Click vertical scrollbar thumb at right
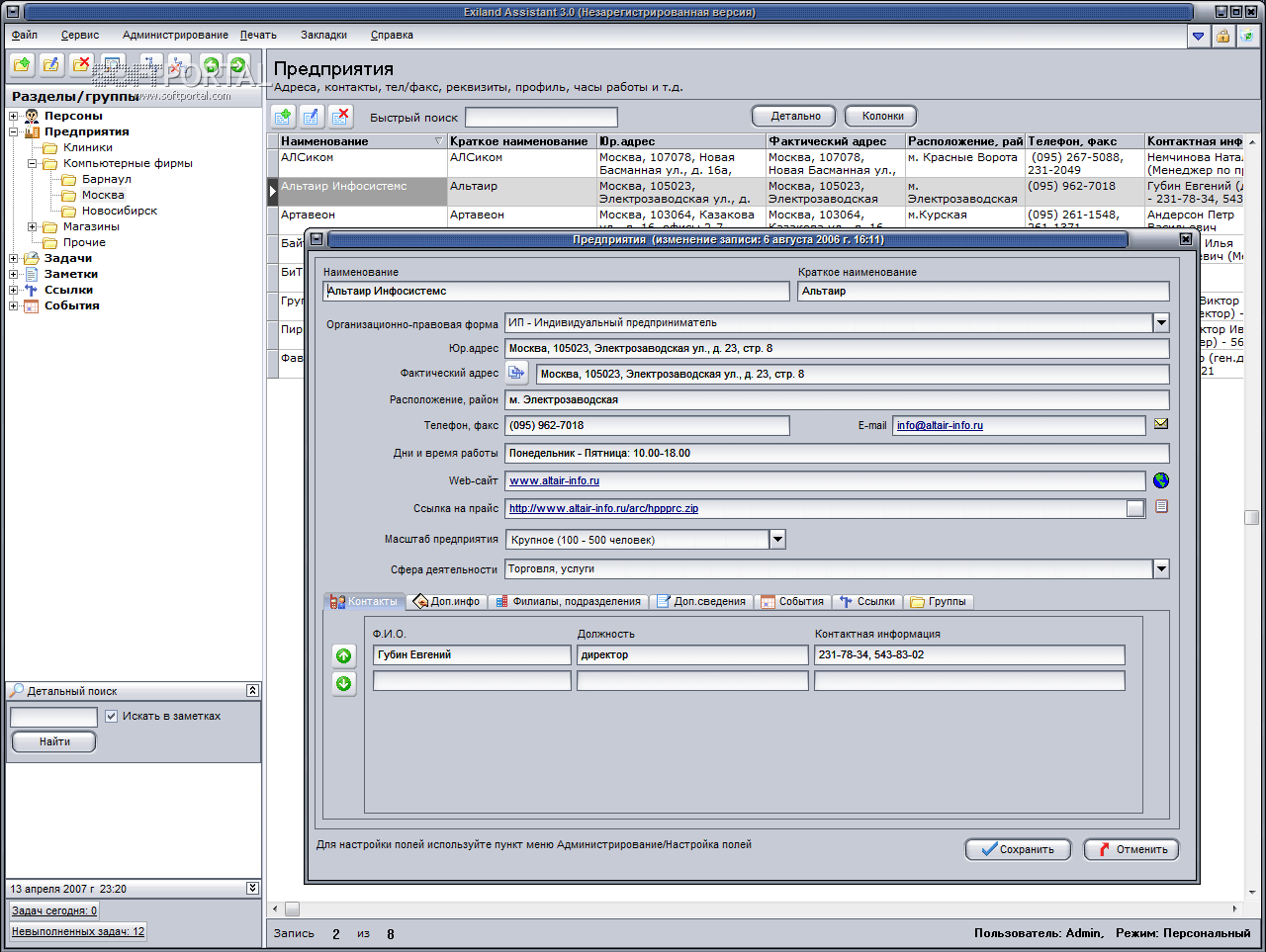The image size is (1266, 952). click(1251, 517)
